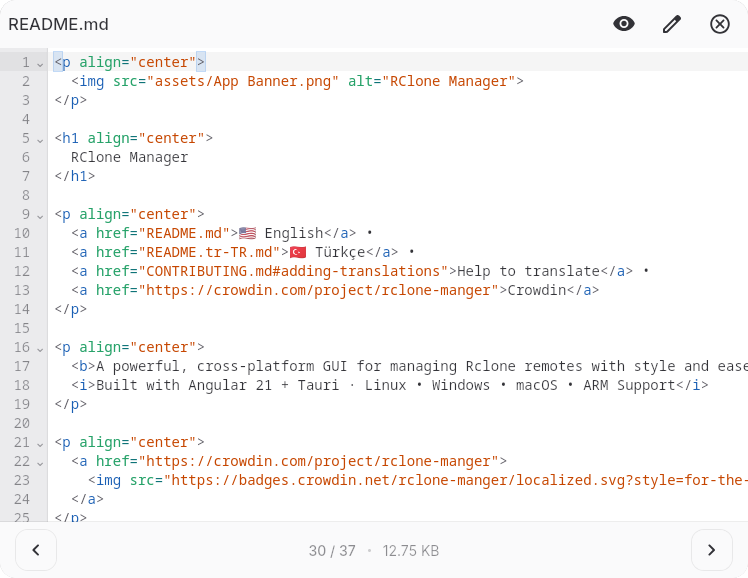Go to the next file with right arrow
748x578 pixels.
coord(712,550)
